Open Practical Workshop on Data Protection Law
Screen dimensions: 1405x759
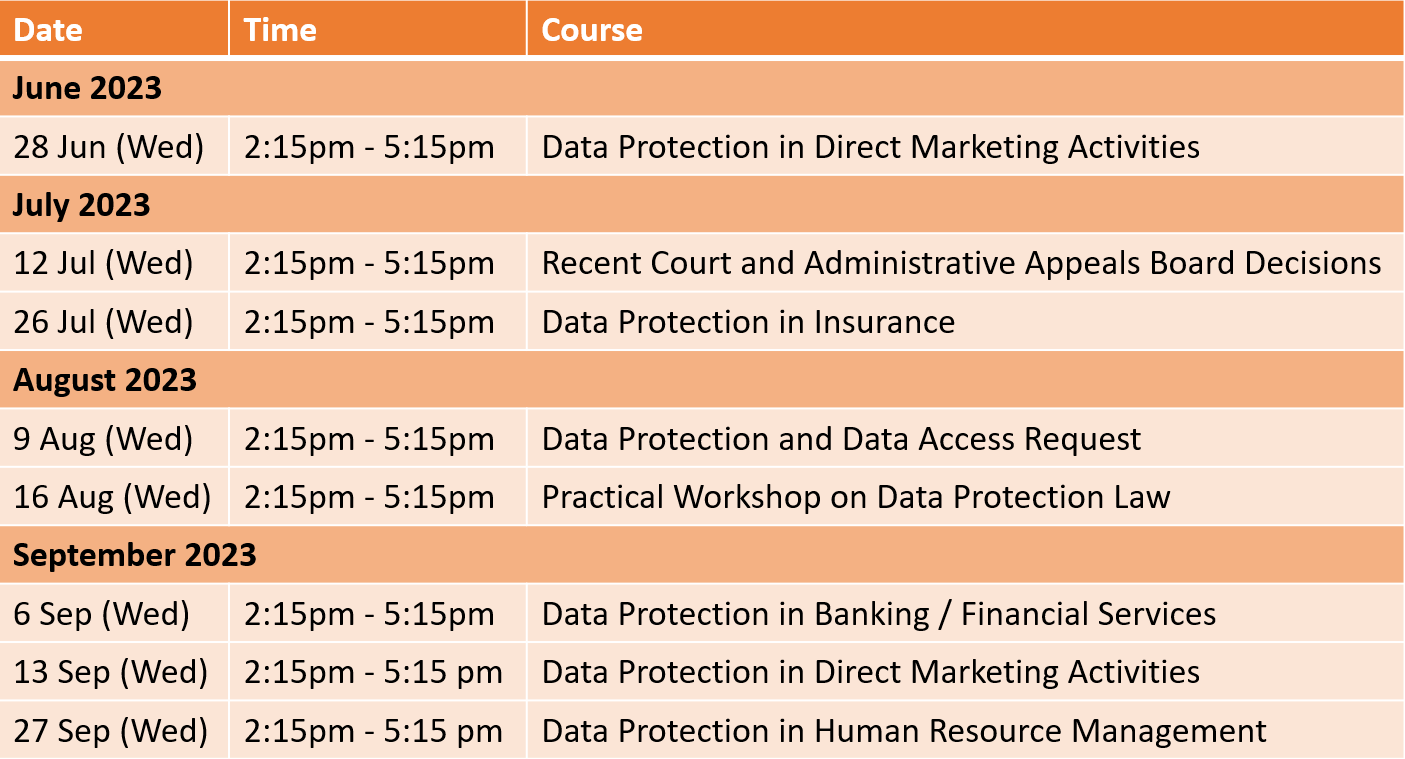coord(855,497)
